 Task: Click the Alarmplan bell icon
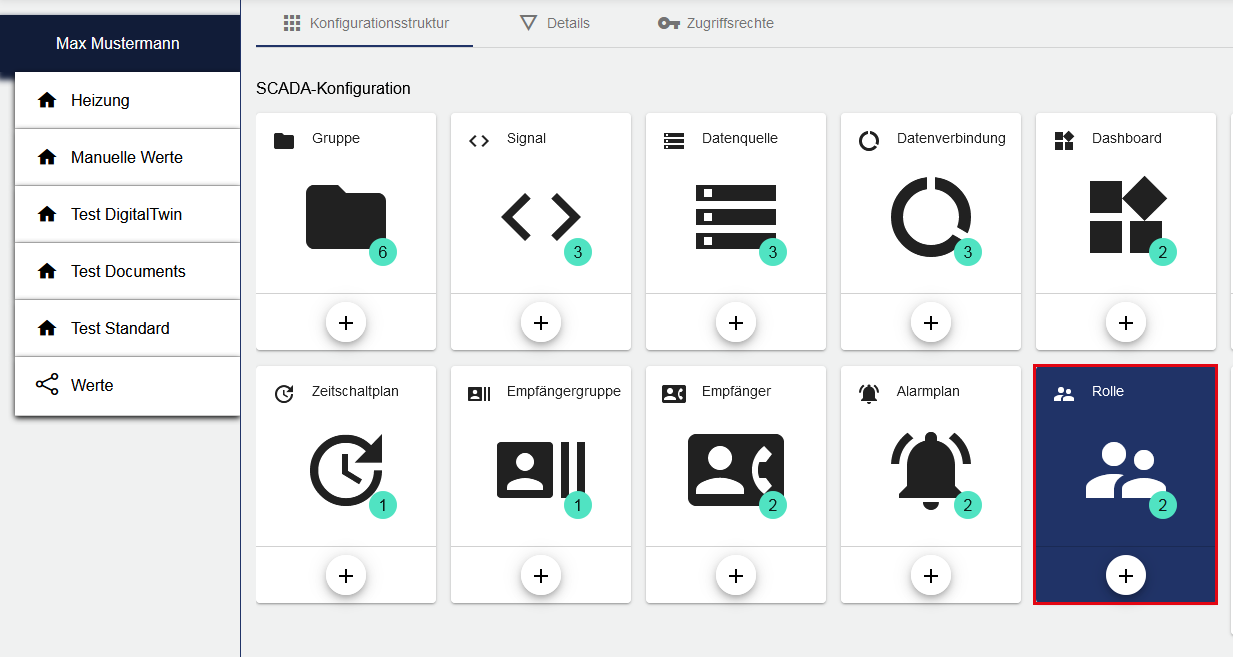tap(930, 469)
